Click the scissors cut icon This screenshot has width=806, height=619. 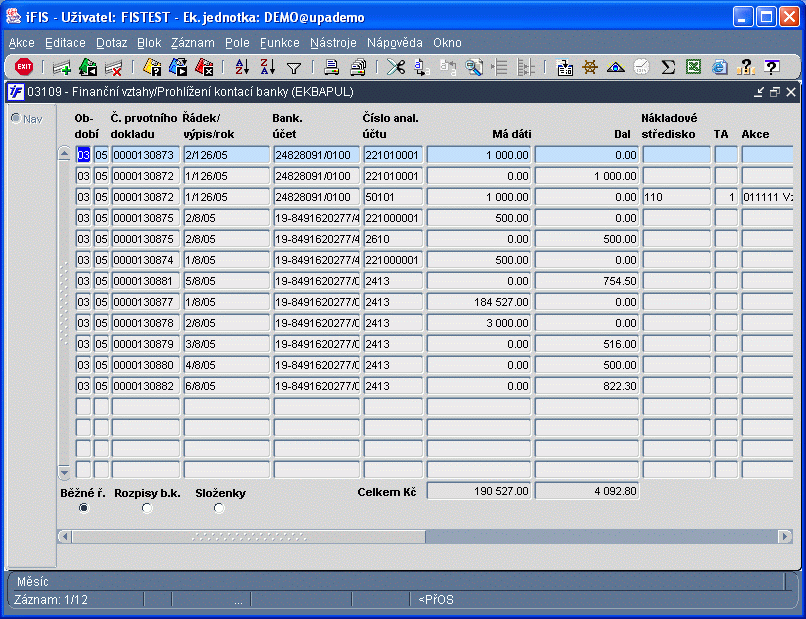point(396,68)
